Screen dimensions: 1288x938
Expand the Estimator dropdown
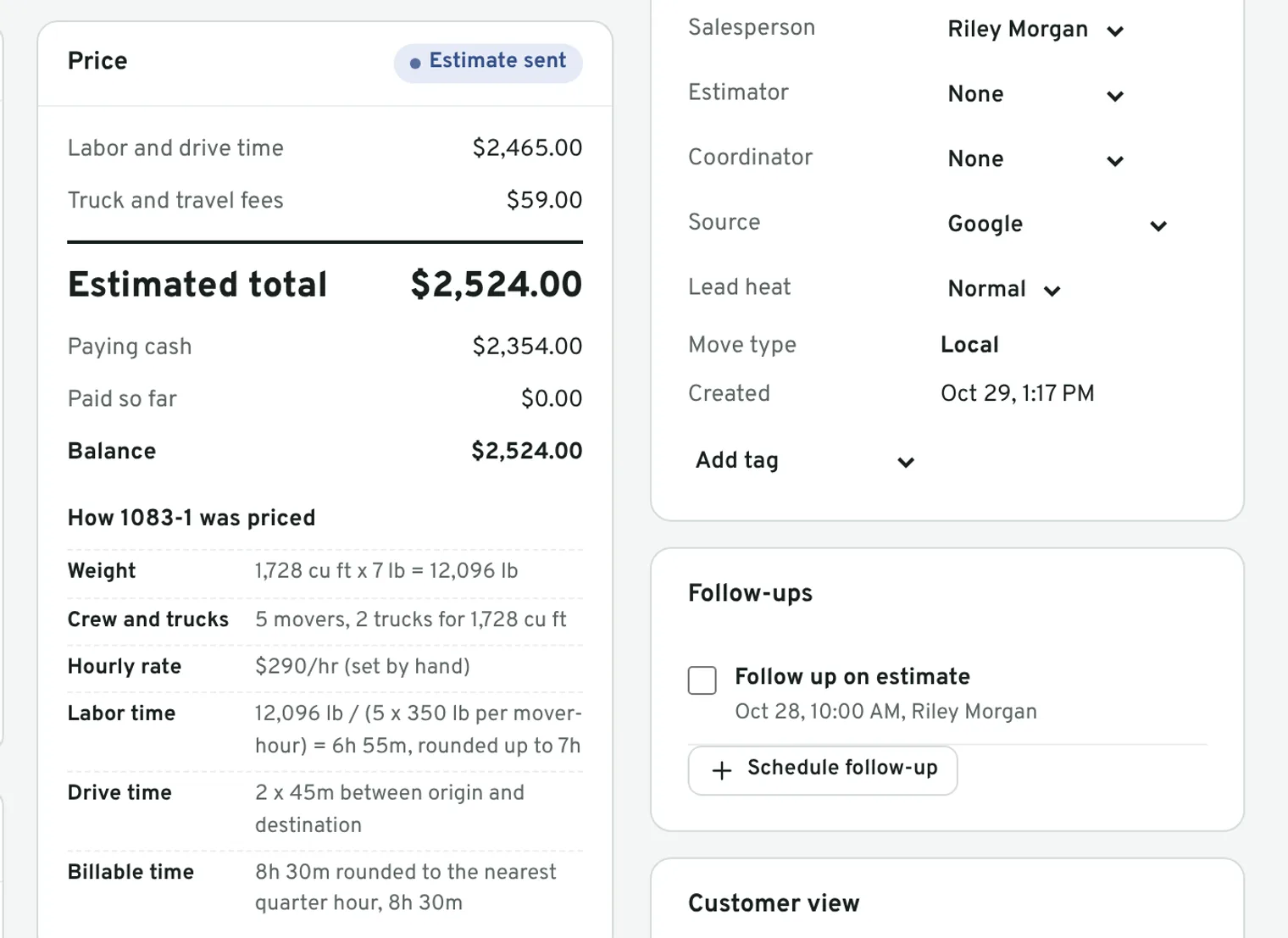(1035, 94)
